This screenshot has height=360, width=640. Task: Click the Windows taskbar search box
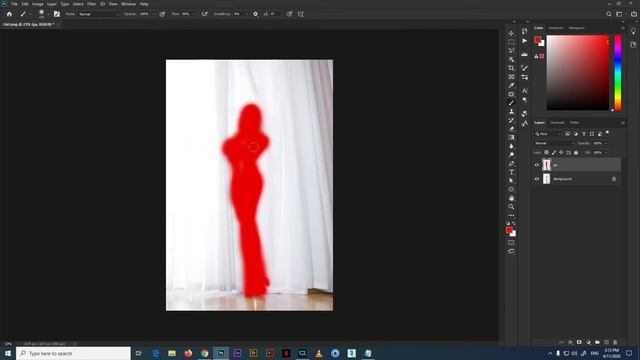tap(73, 353)
